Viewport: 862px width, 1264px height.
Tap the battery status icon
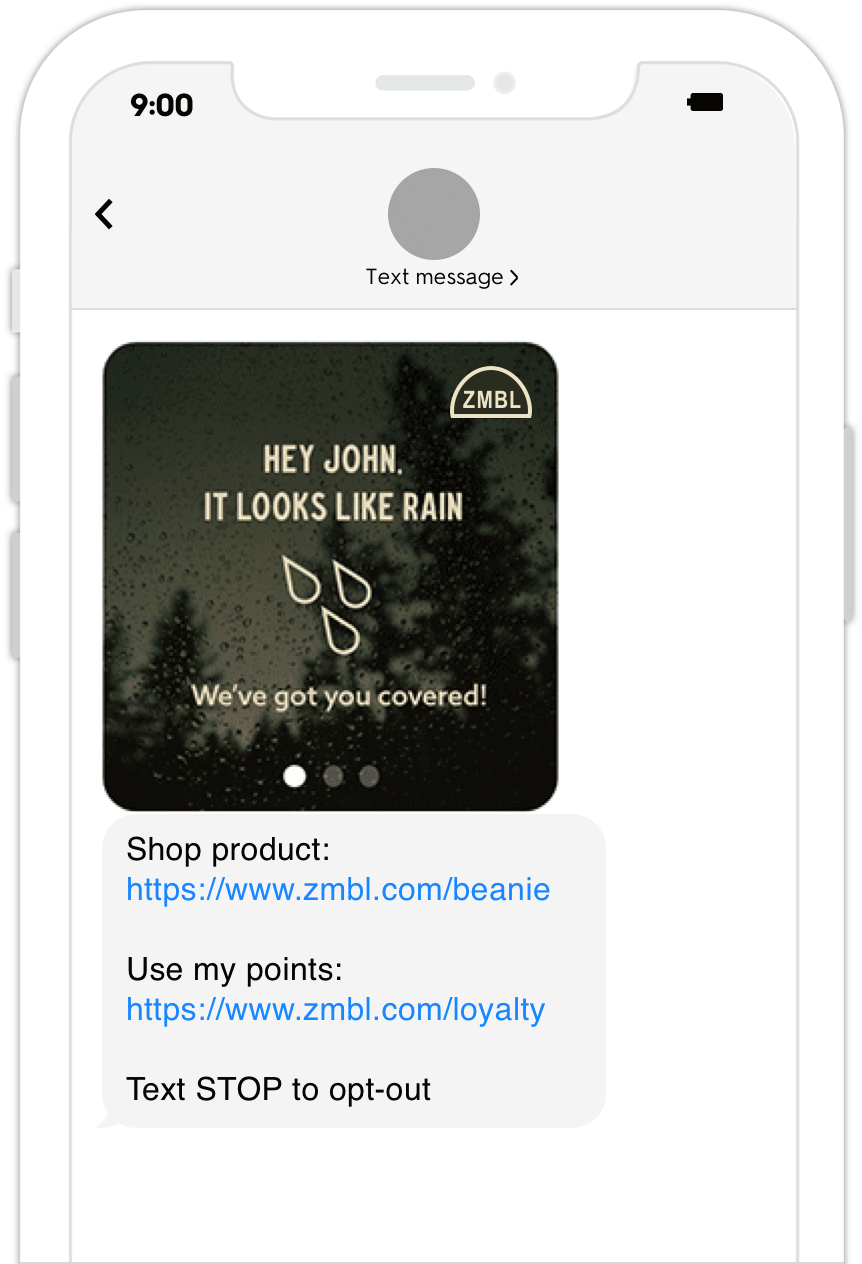[706, 102]
